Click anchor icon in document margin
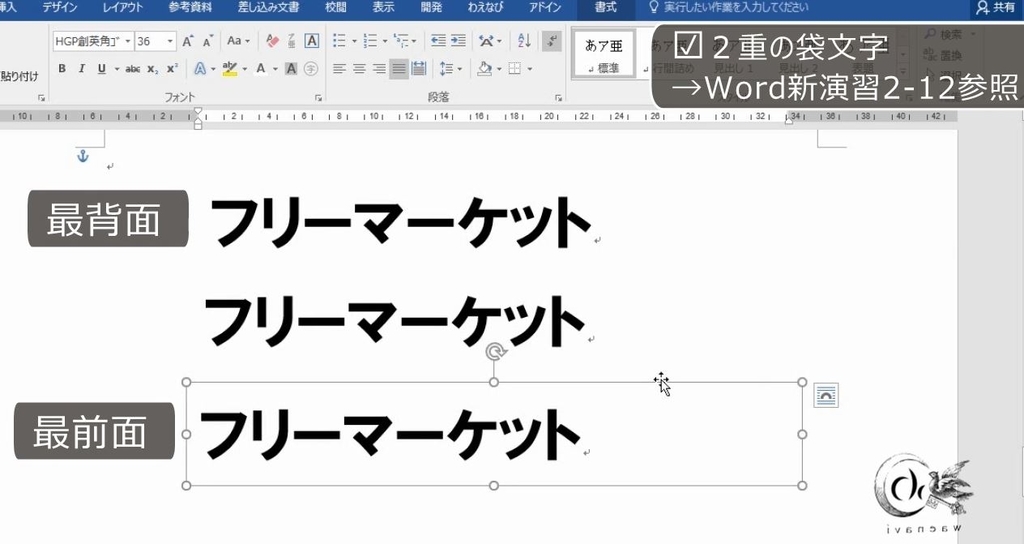 click(82, 156)
